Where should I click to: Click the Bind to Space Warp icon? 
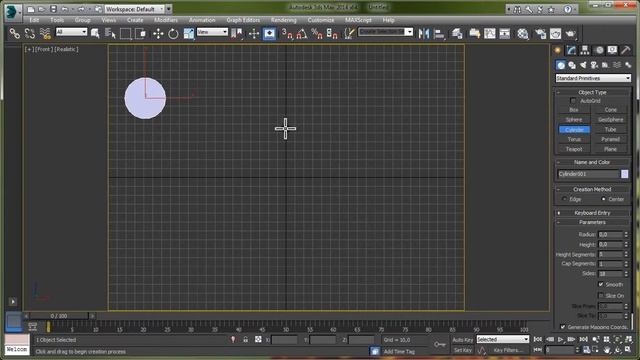(45, 33)
